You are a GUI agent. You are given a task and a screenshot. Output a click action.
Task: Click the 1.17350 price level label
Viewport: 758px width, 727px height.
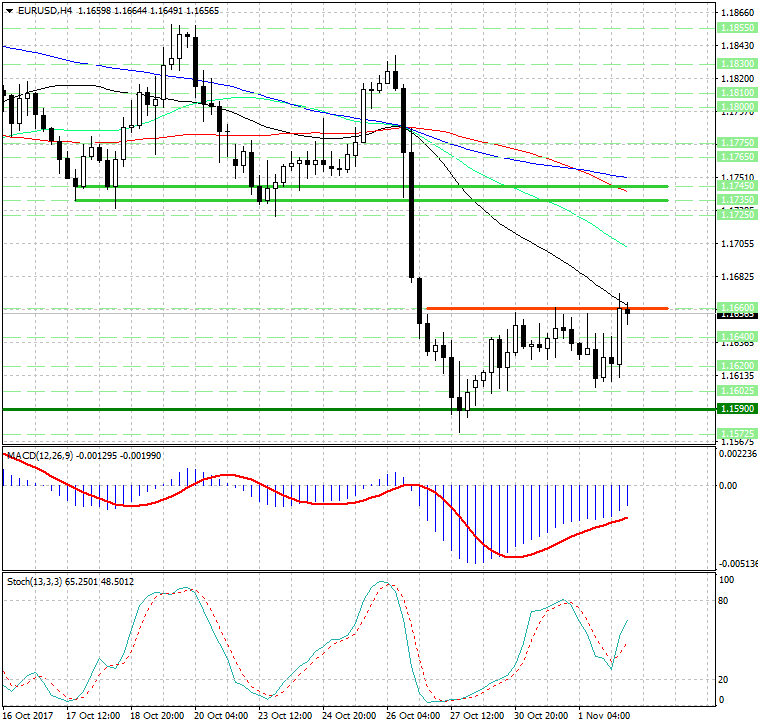pos(735,200)
